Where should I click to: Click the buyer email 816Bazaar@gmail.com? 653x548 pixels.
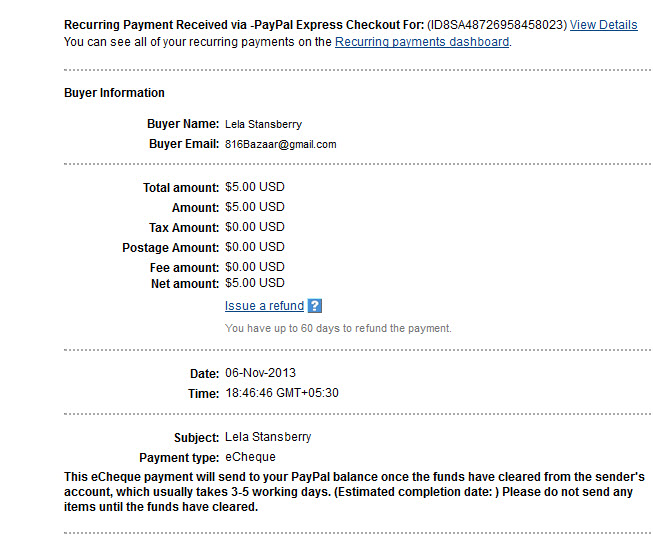[x=281, y=144]
